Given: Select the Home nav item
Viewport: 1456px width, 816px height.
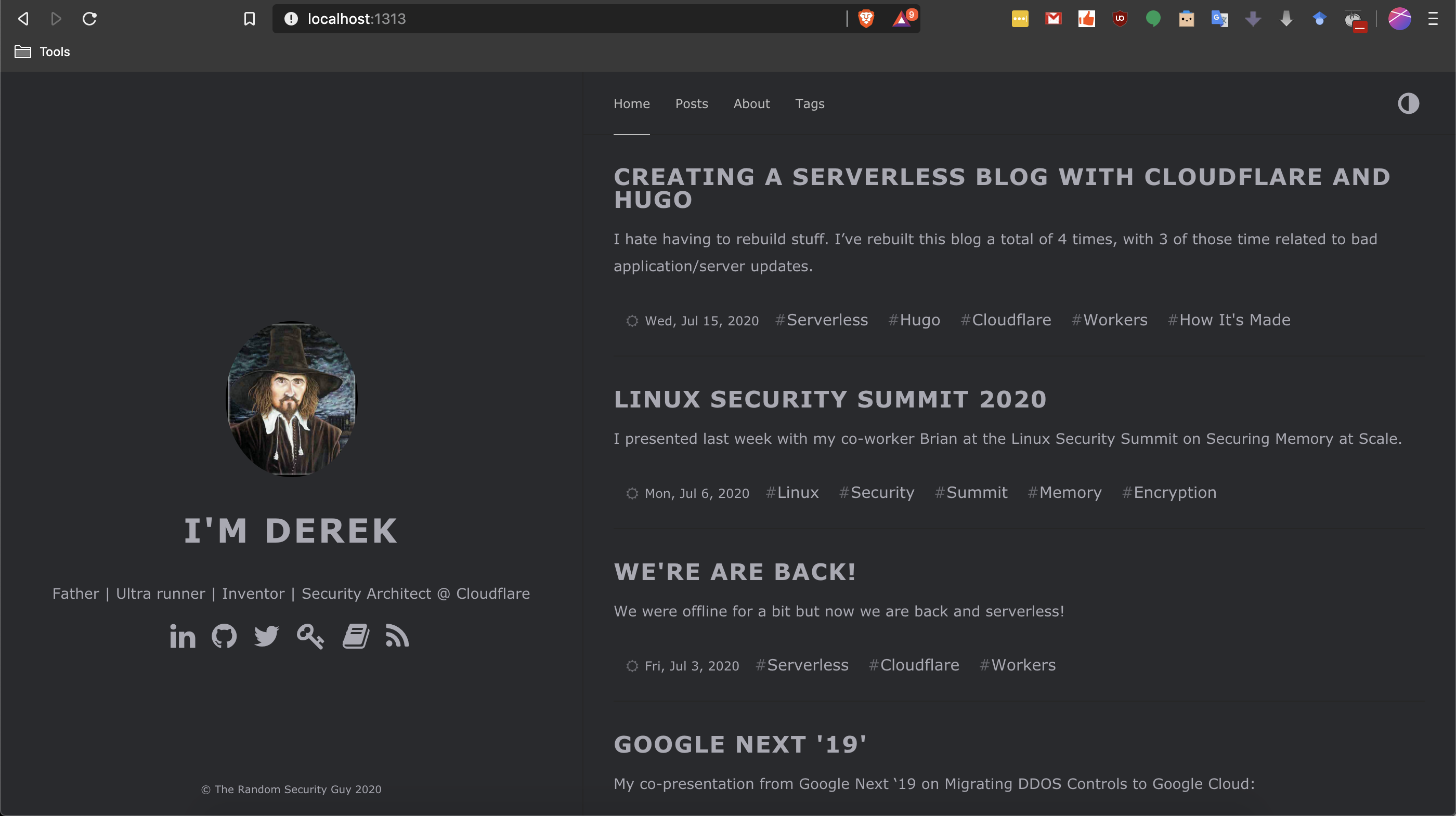Looking at the screenshot, I should [x=632, y=103].
